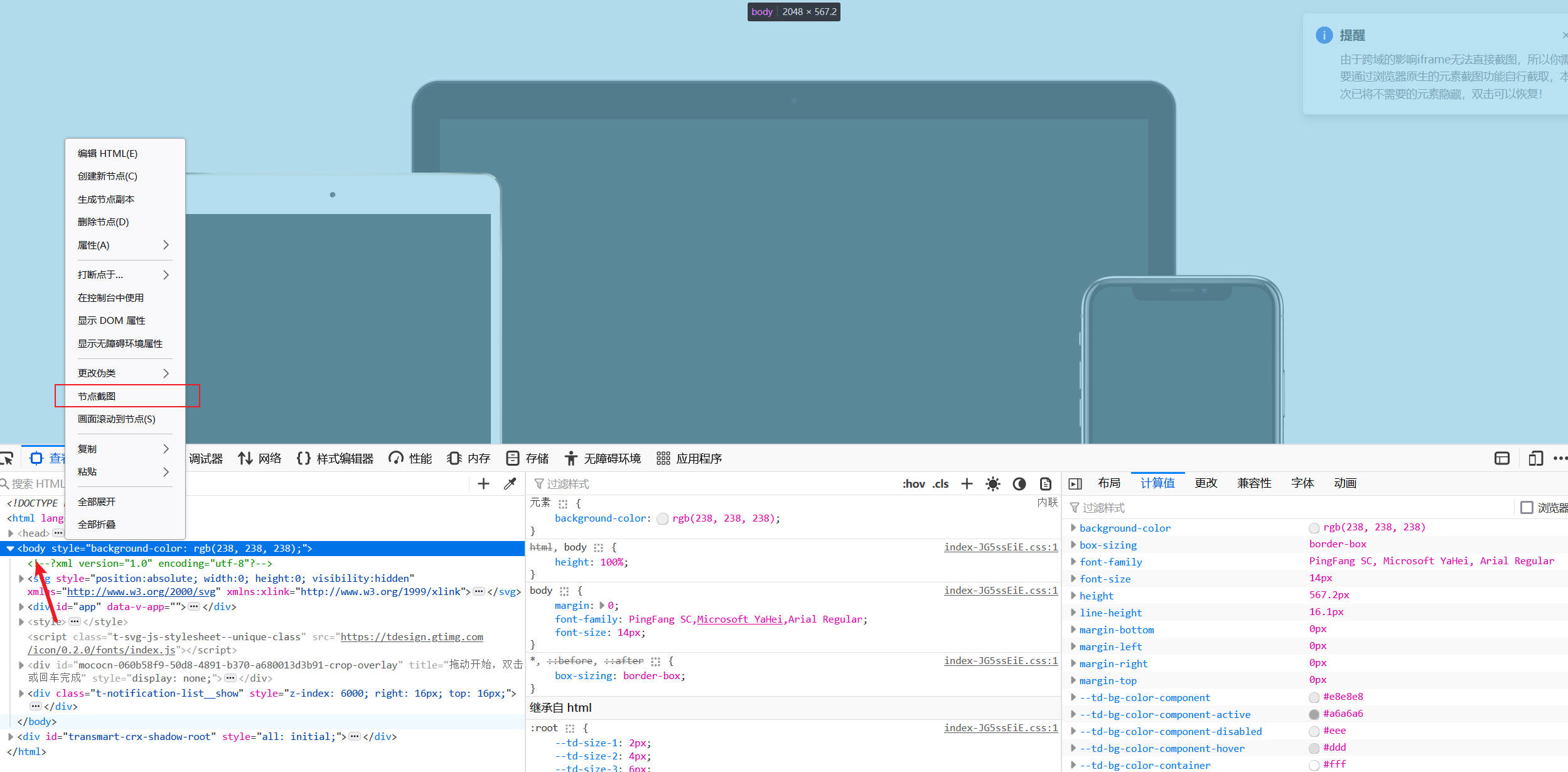Select the eyedropper color picker tool
This screenshot has width=1568, height=772.
pyautogui.click(x=510, y=484)
